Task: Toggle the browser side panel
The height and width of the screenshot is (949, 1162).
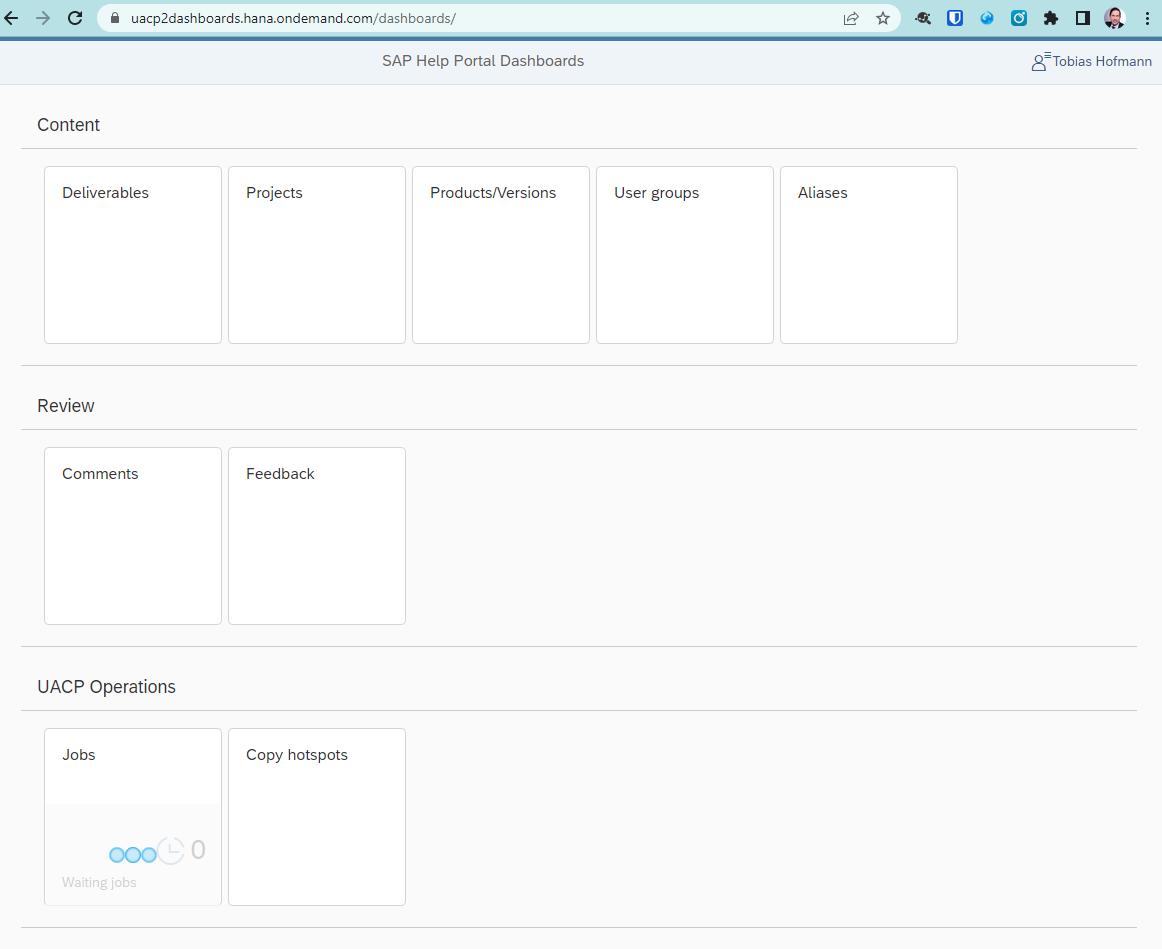Action: tap(1083, 18)
